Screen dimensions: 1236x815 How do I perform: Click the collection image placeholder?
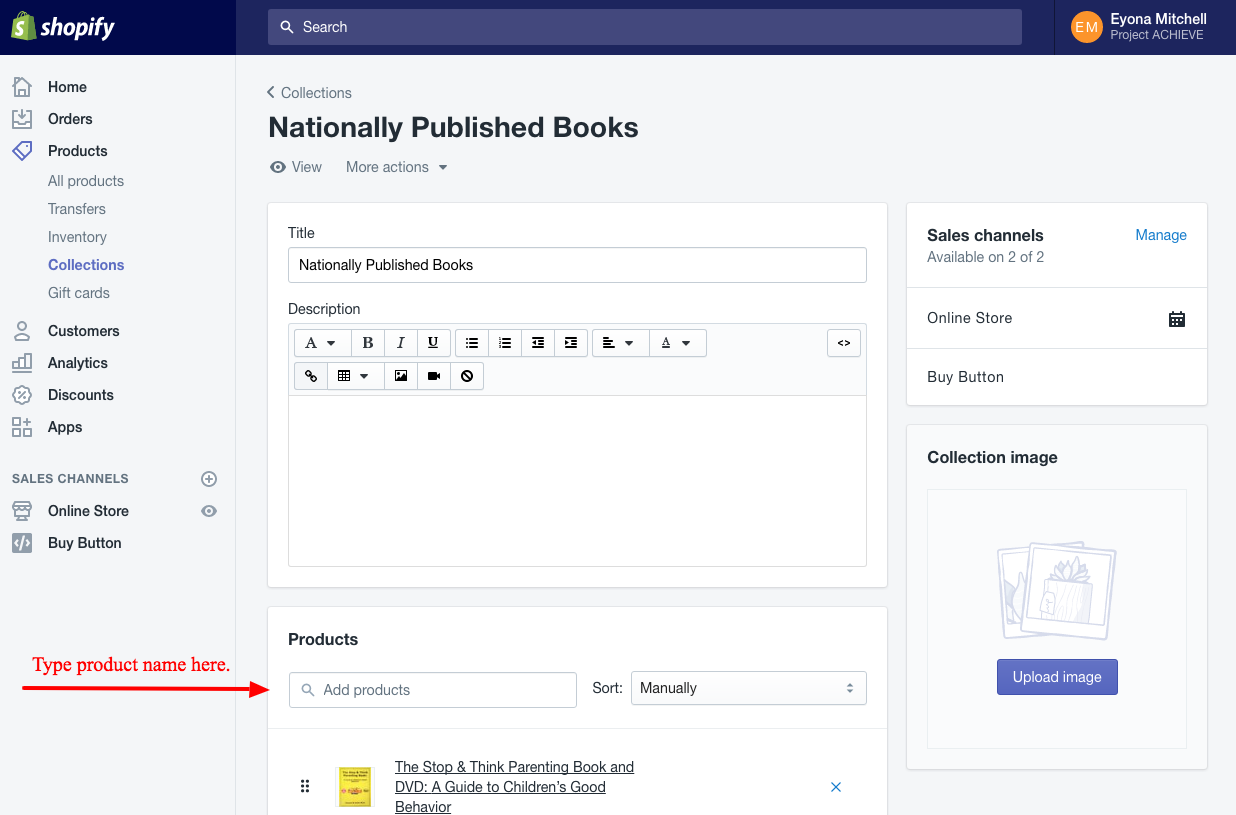pyautogui.click(x=1057, y=590)
